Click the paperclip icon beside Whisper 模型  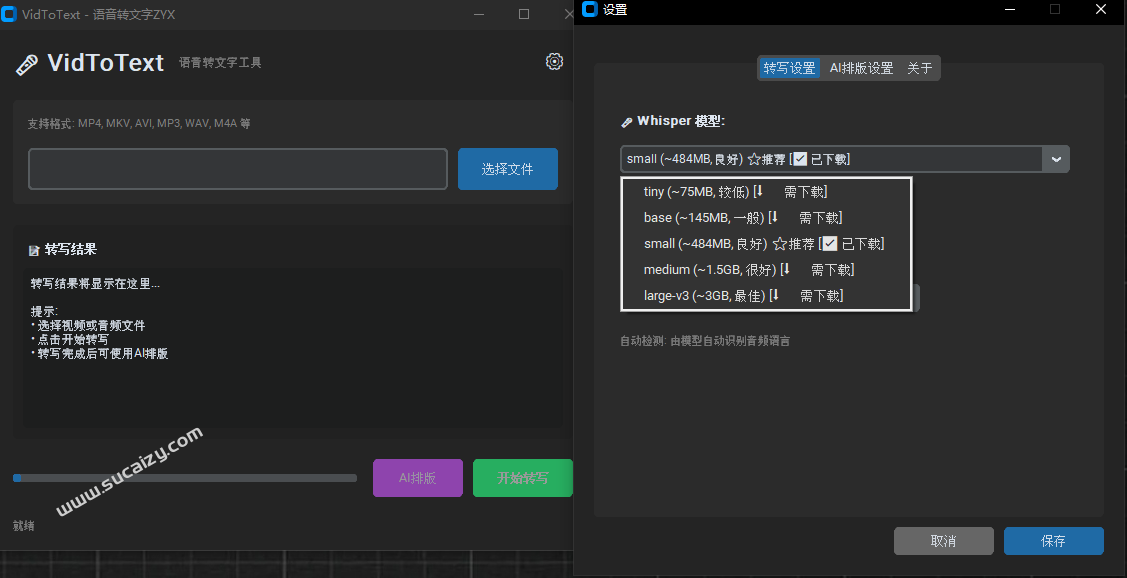click(x=628, y=119)
